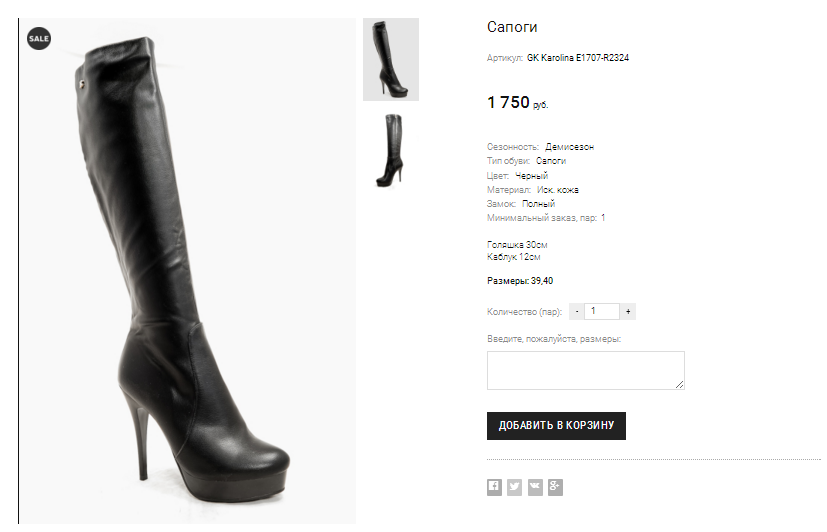Click the Сапоги product title
The height and width of the screenshot is (532, 827).
512,27
